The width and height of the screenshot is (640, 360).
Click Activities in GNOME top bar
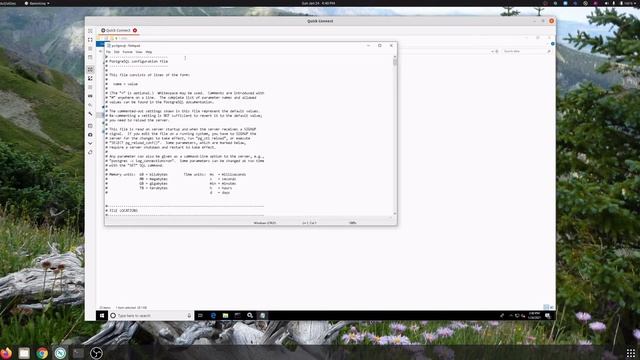coord(8,3)
